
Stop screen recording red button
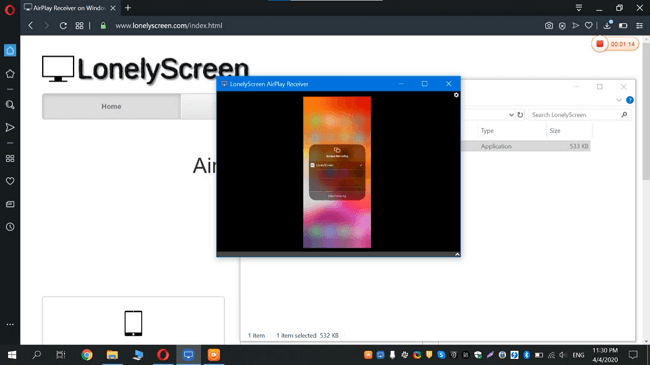[599, 44]
